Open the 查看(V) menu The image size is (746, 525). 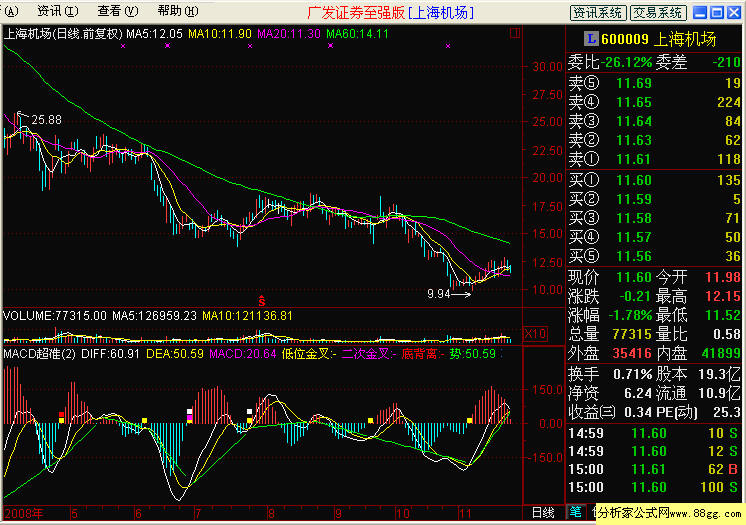(x=118, y=11)
